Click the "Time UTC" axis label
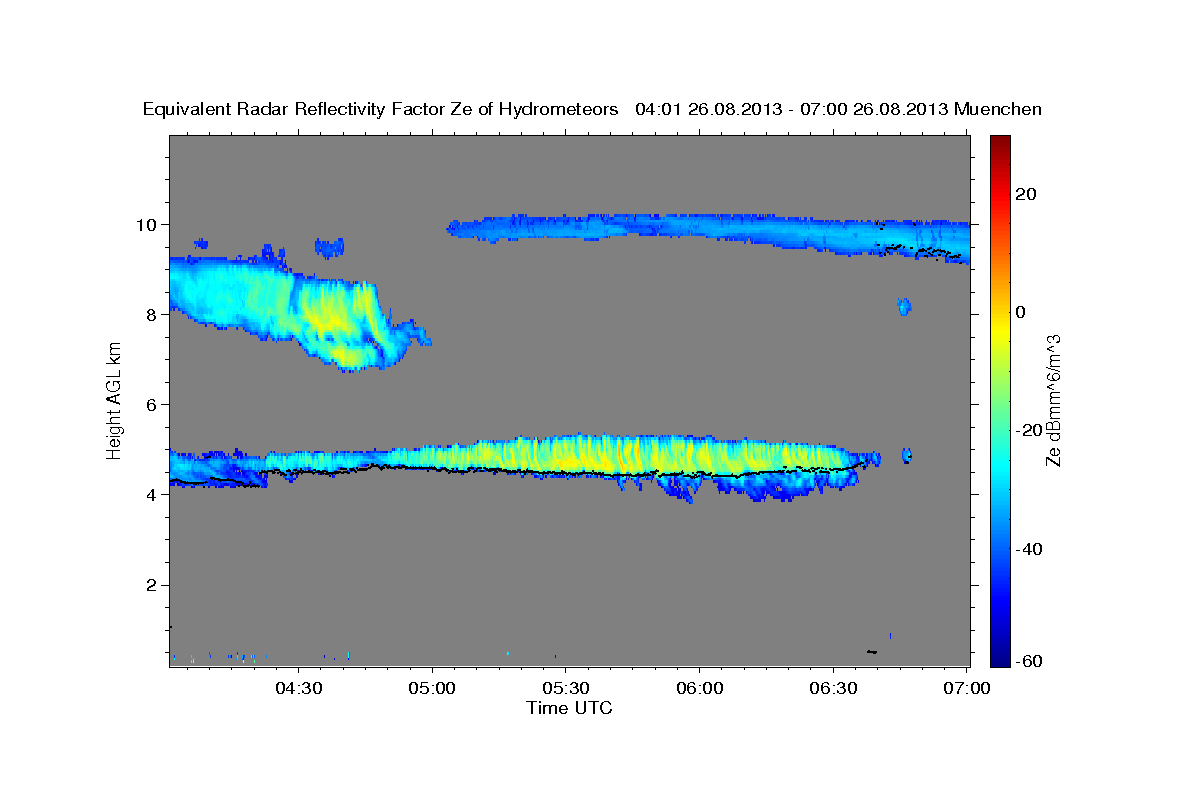Screen dimensions: 1200x800 pyautogui.click(x=569, y=708)
